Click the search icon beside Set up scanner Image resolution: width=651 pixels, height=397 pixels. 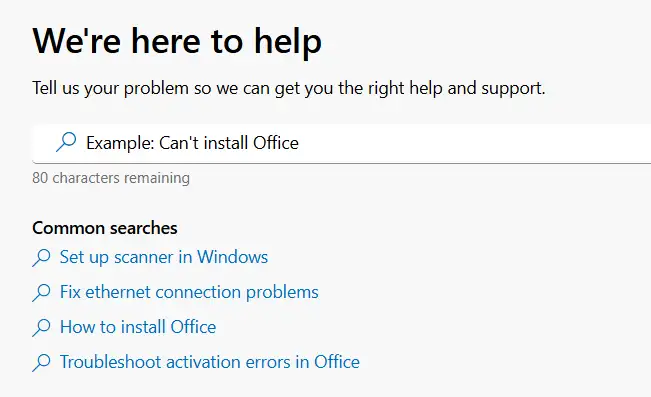pyautogui.click(x=42, y=257)
